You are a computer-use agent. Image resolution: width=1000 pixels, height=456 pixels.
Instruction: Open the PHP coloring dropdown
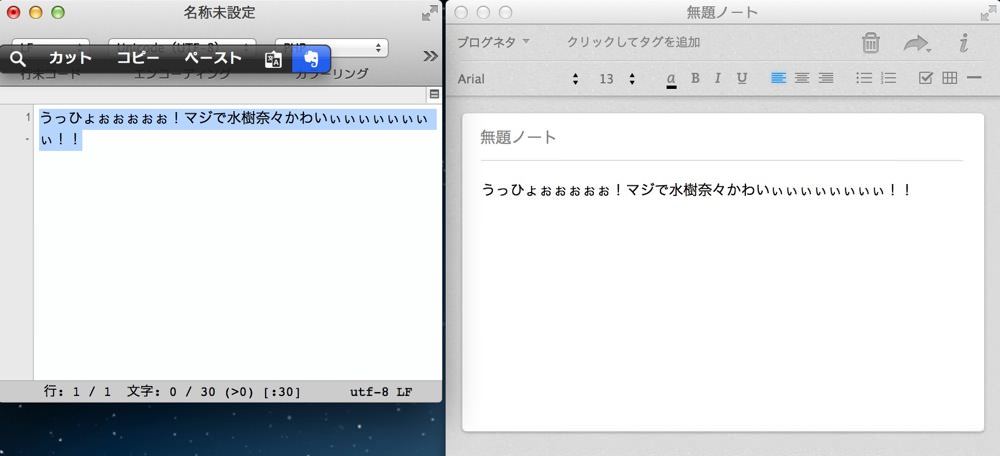click(332, 47)
